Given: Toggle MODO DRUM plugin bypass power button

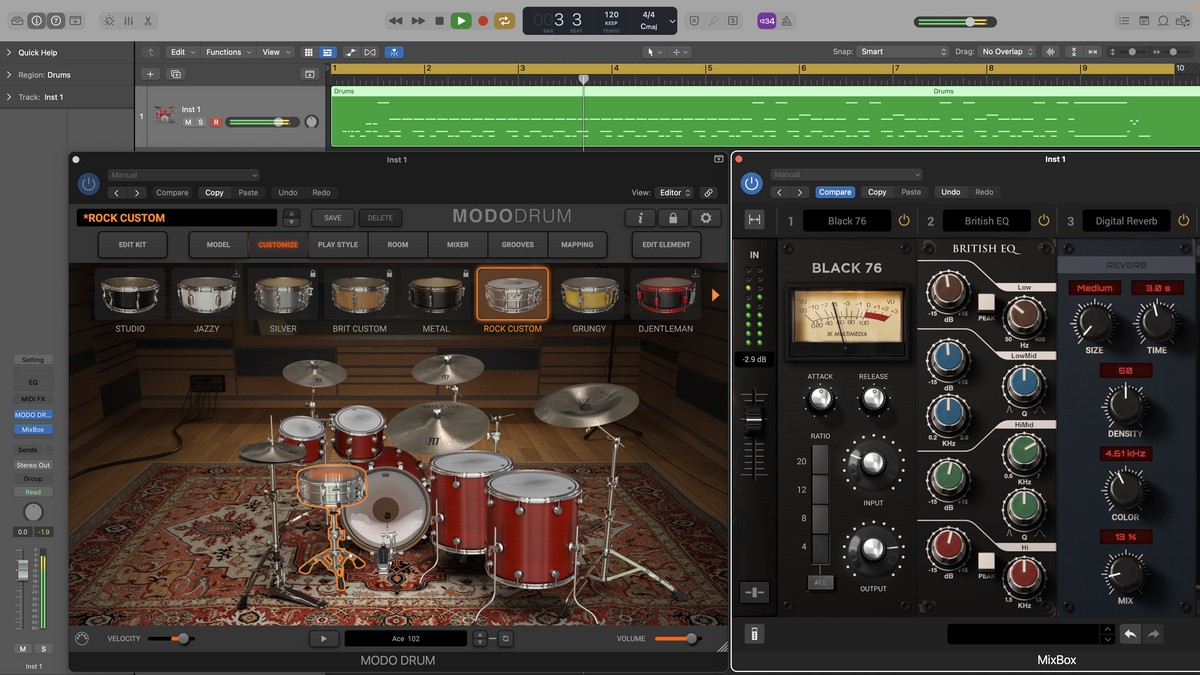Looking at the screenshot, I should pyautogui.click(x=89, y=184).
